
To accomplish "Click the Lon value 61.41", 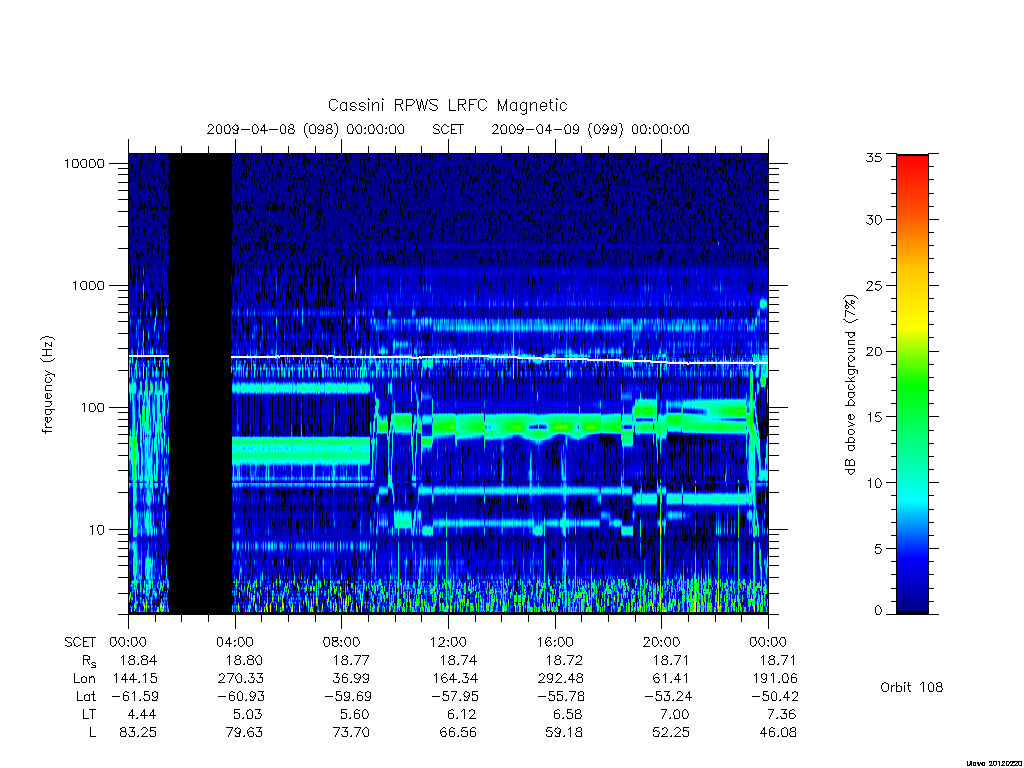I will (671, 678).
